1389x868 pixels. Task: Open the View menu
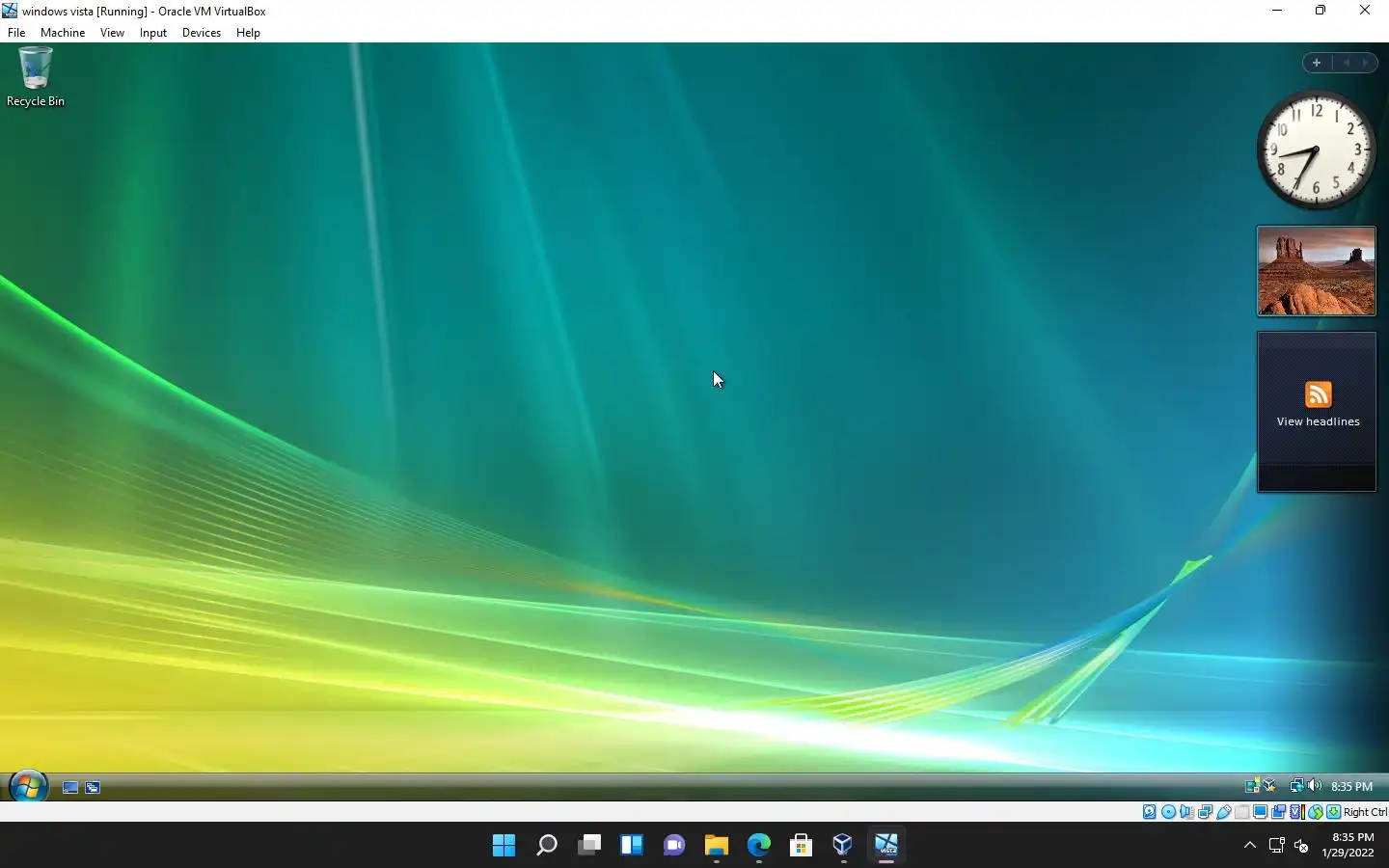[112, 32]
